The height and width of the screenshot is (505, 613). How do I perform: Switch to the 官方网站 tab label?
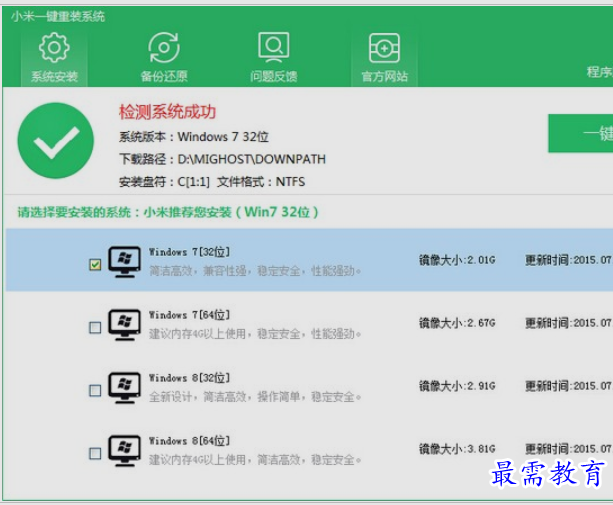click(385, 76)
